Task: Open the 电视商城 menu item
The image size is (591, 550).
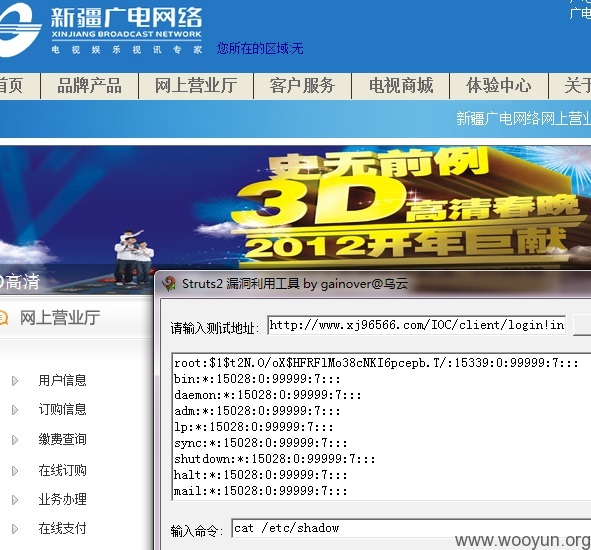Action: coord(401,86)
